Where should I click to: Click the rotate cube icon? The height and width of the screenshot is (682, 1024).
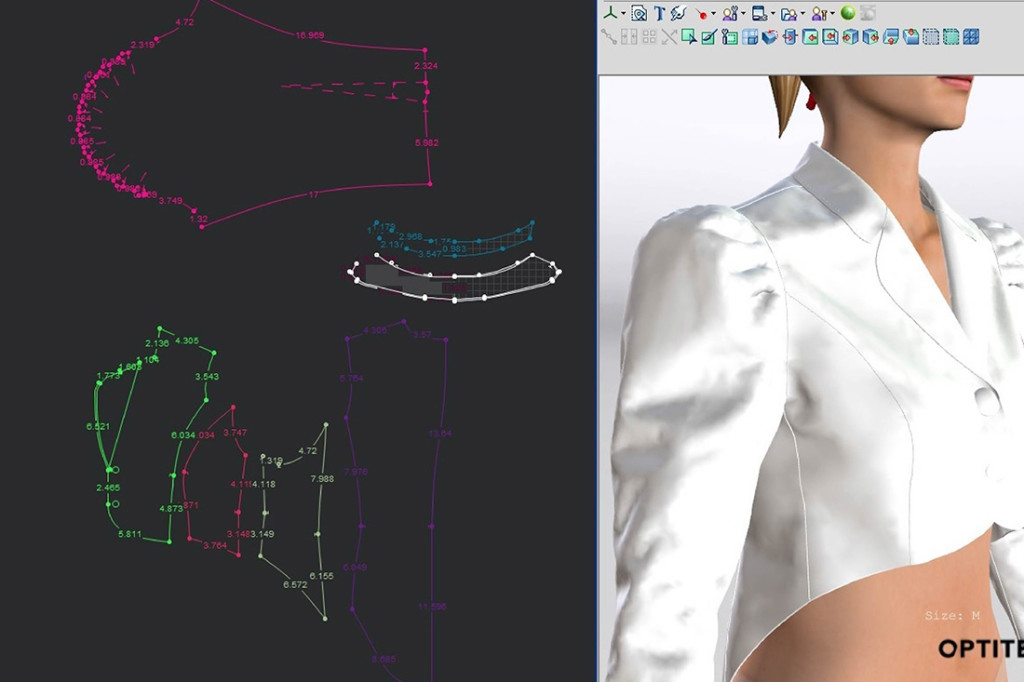pyautogui.click(x=770, y=37)
